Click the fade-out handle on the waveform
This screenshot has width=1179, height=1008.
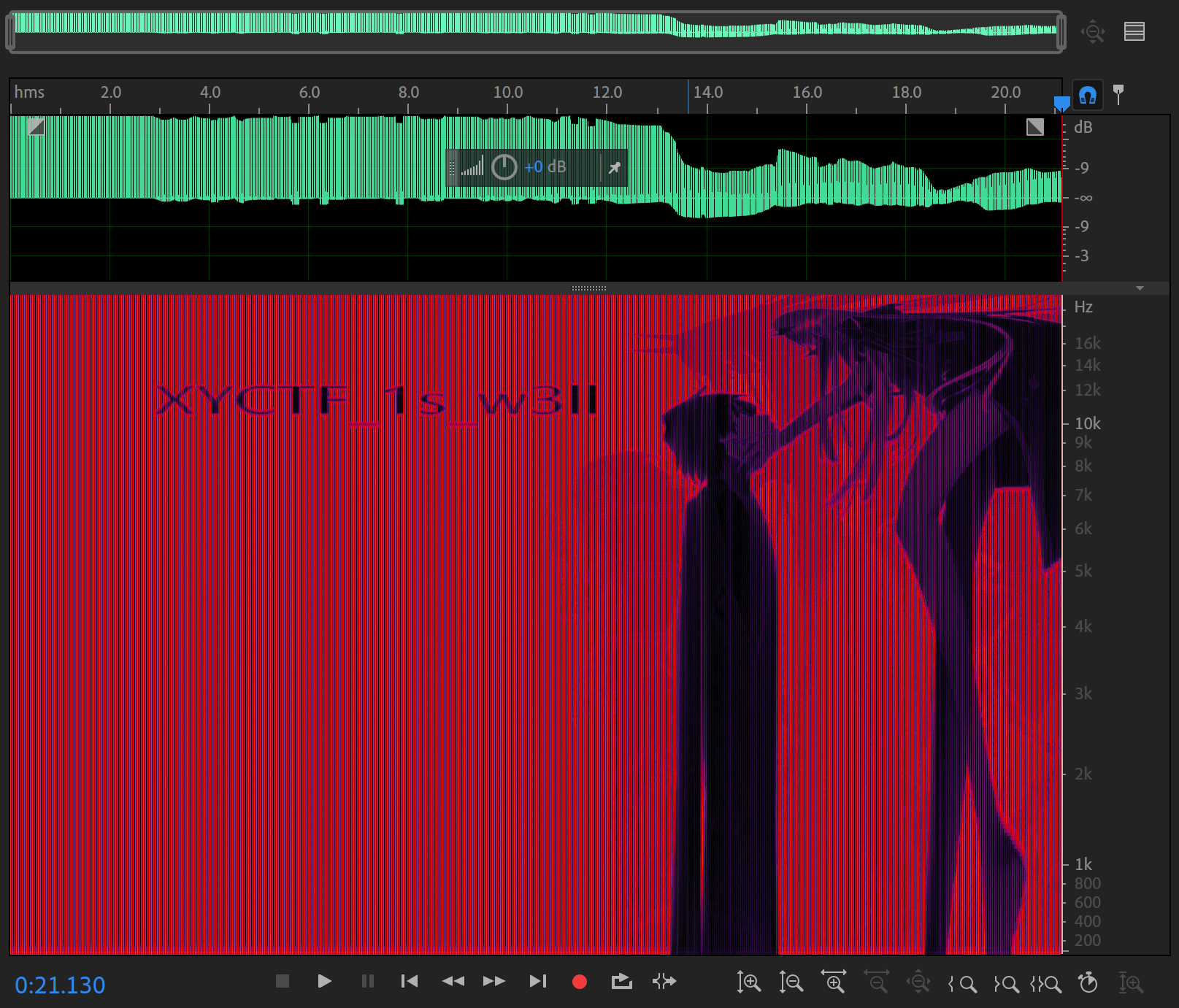1035,127
